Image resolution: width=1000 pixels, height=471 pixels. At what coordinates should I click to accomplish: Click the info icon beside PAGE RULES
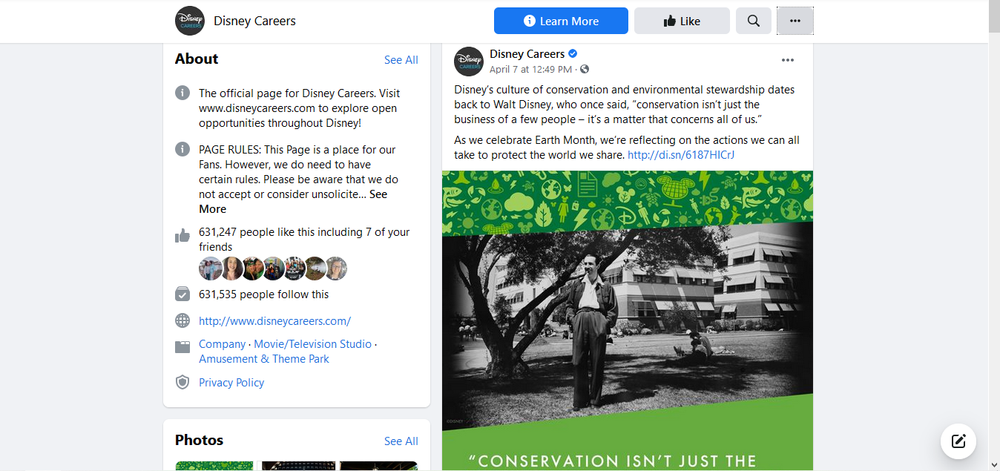[182, 150]
